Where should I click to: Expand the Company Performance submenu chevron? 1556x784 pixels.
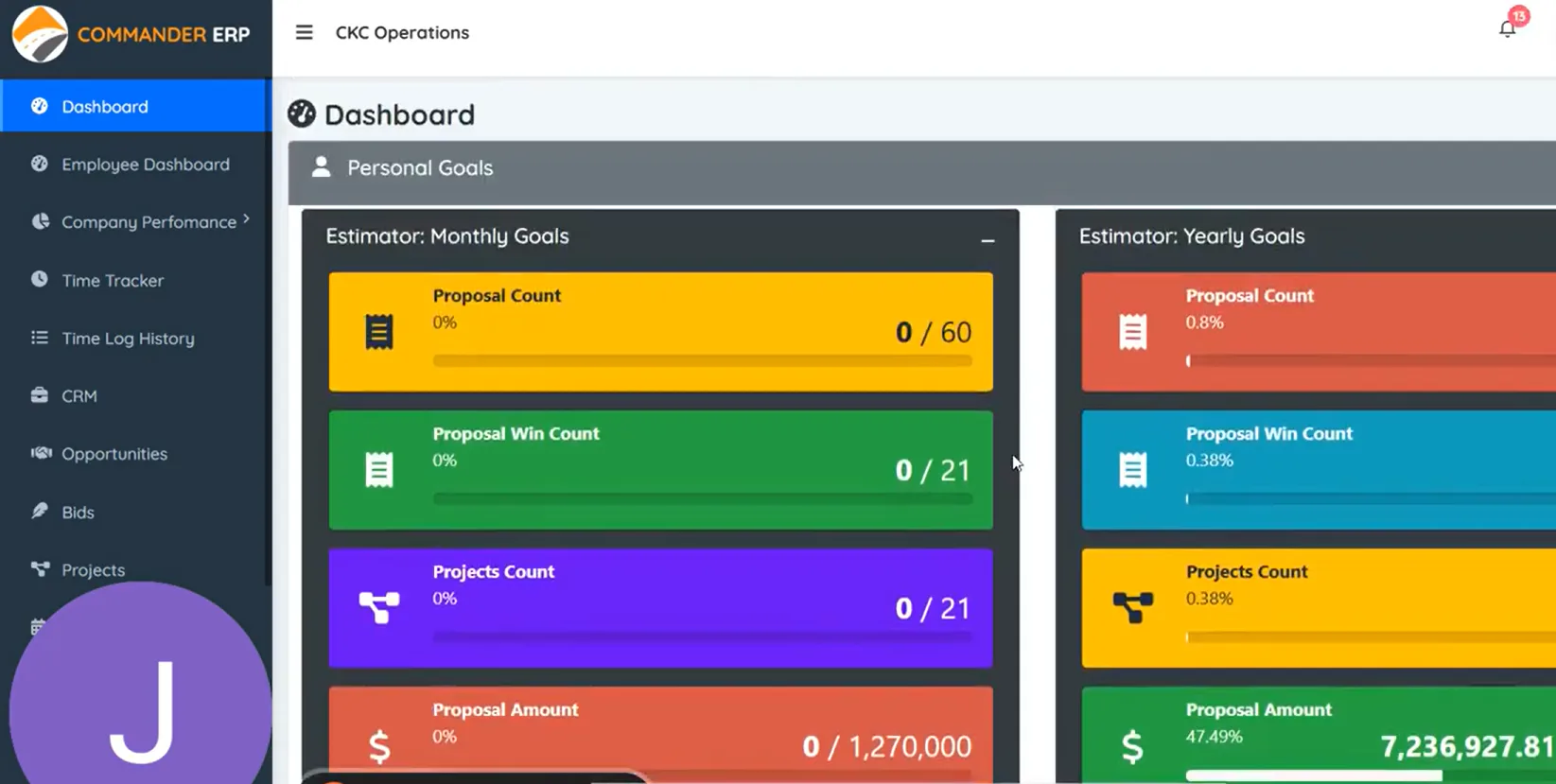point(246,219)
